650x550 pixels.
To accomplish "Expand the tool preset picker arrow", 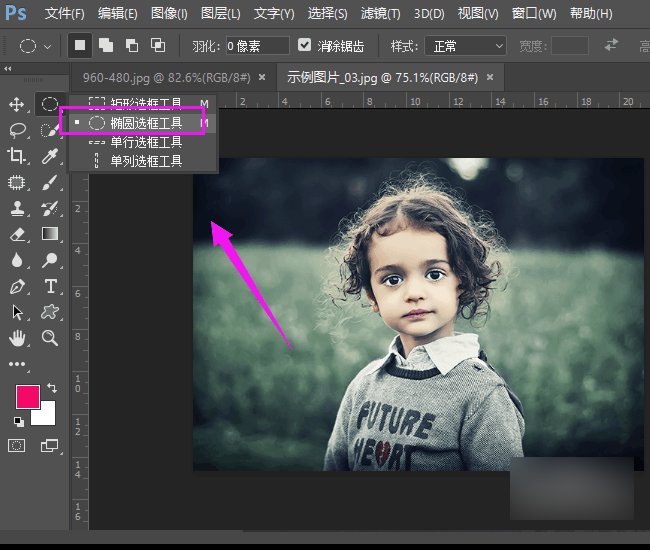I will [47, 47].
